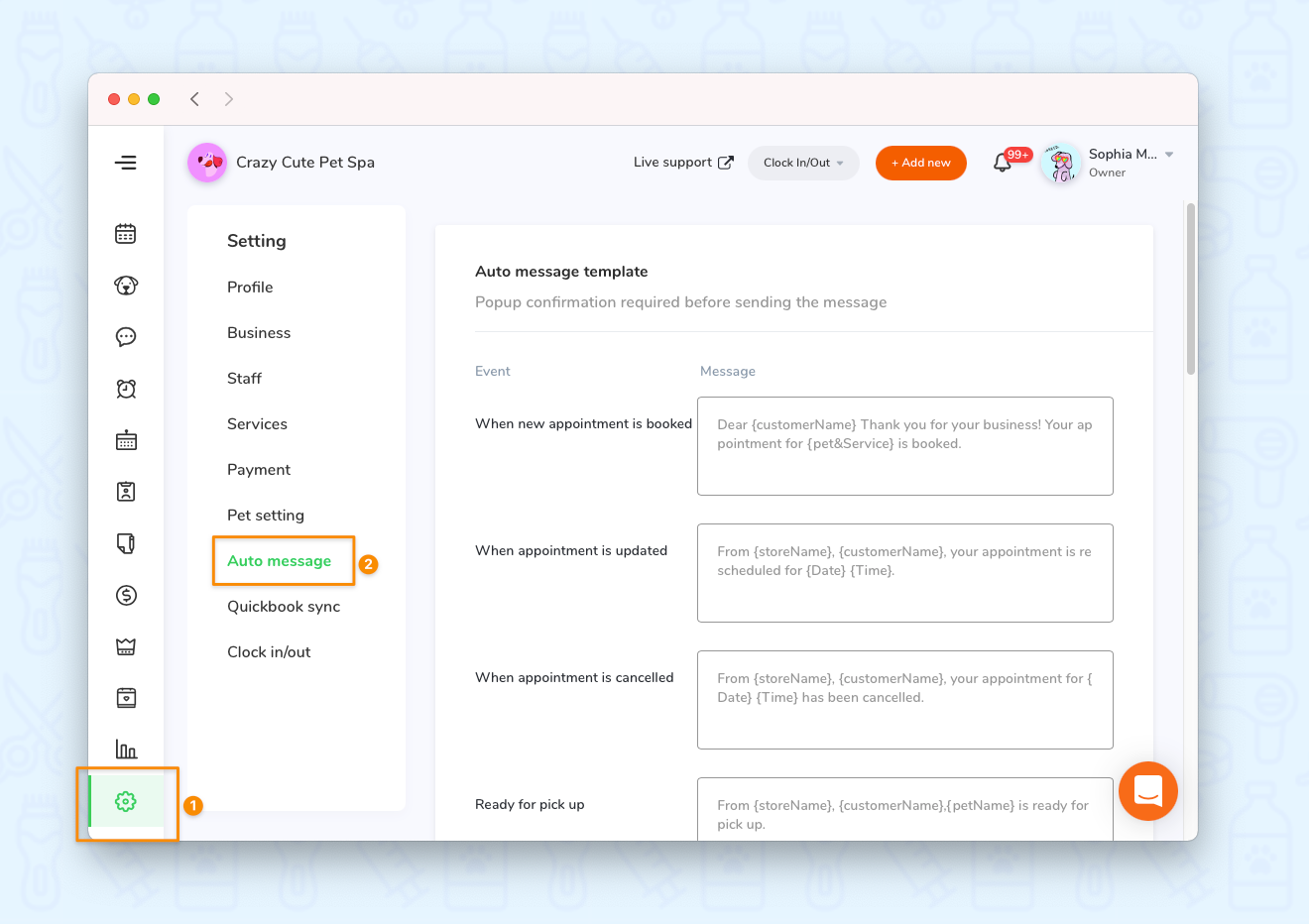Go forward with the right arrow
Image resolution: width=1309 pixels, height=924 pixels.
(x=229, y=99)
